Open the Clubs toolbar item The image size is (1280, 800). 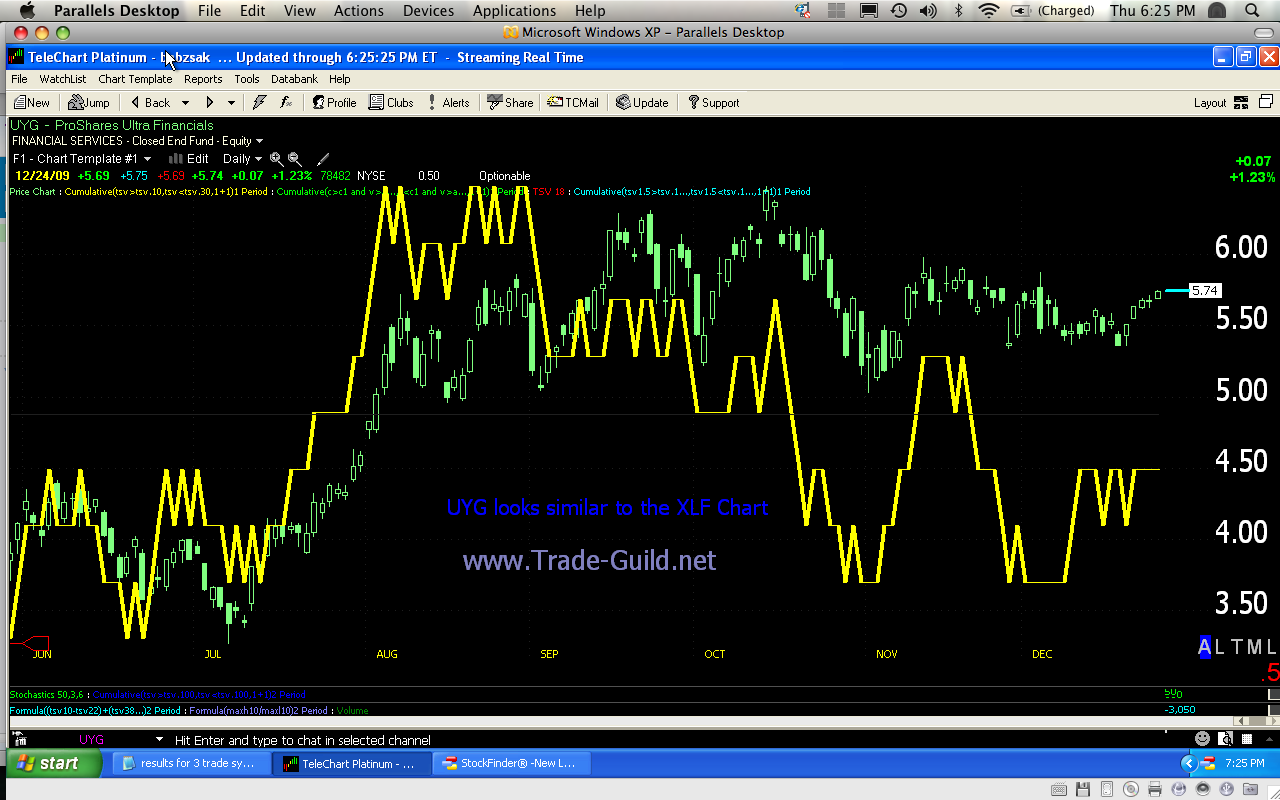[391, 102]
